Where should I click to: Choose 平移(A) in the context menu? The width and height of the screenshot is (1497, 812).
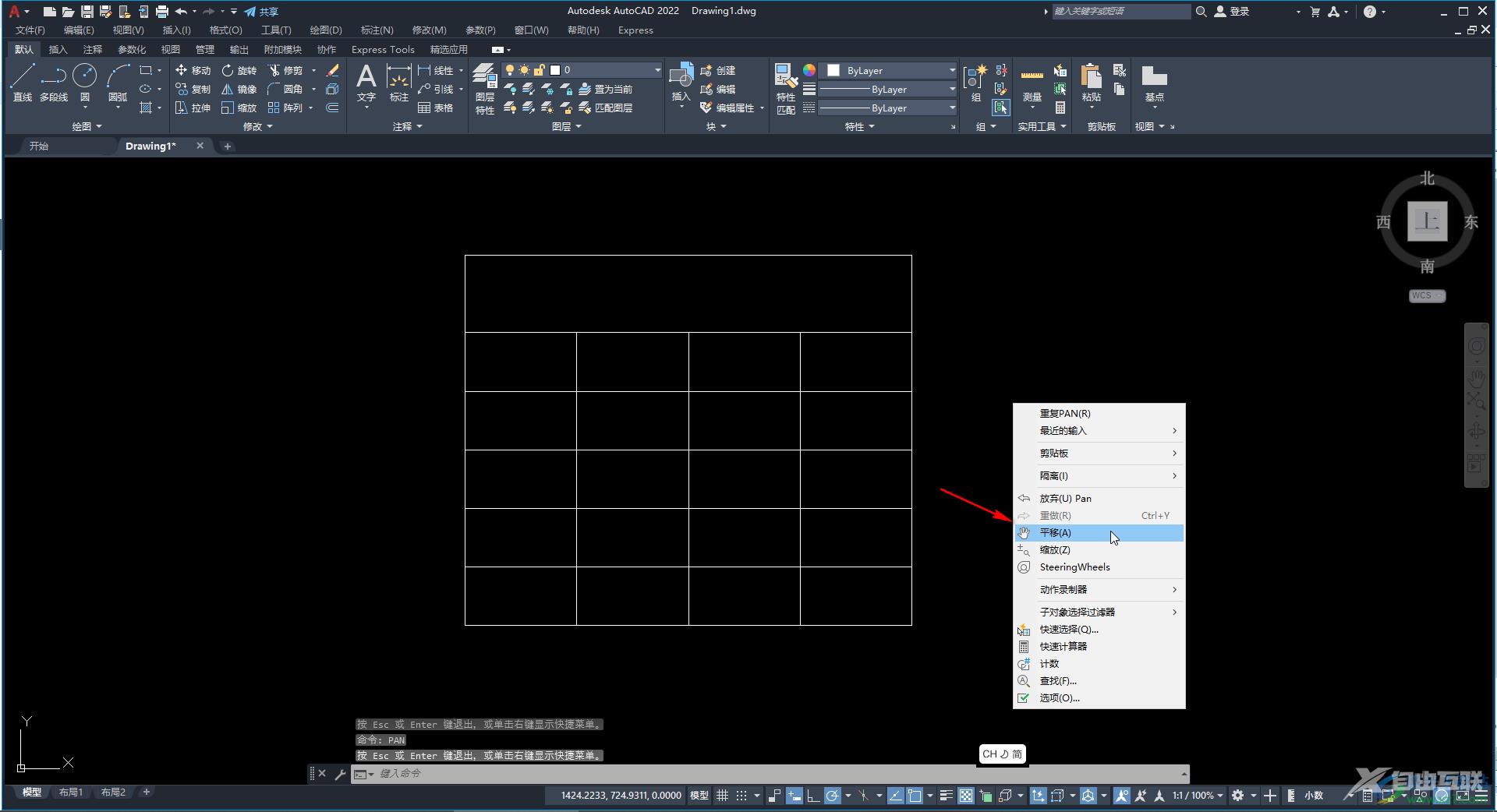(x=1099, y=533)
